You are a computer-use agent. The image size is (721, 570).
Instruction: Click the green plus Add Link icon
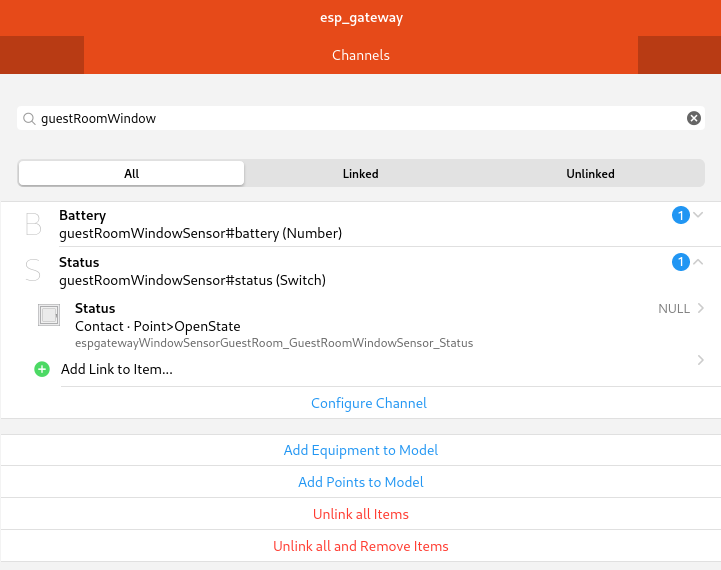point(42,369)
